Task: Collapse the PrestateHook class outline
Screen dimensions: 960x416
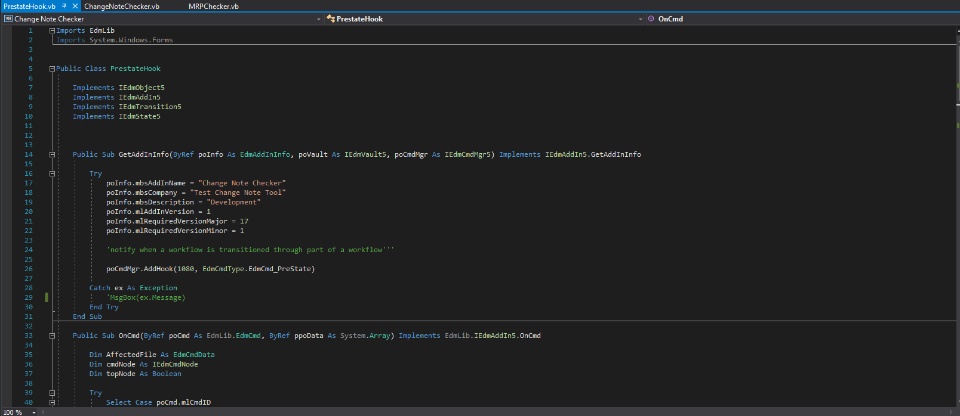Action: pos(52,68)
